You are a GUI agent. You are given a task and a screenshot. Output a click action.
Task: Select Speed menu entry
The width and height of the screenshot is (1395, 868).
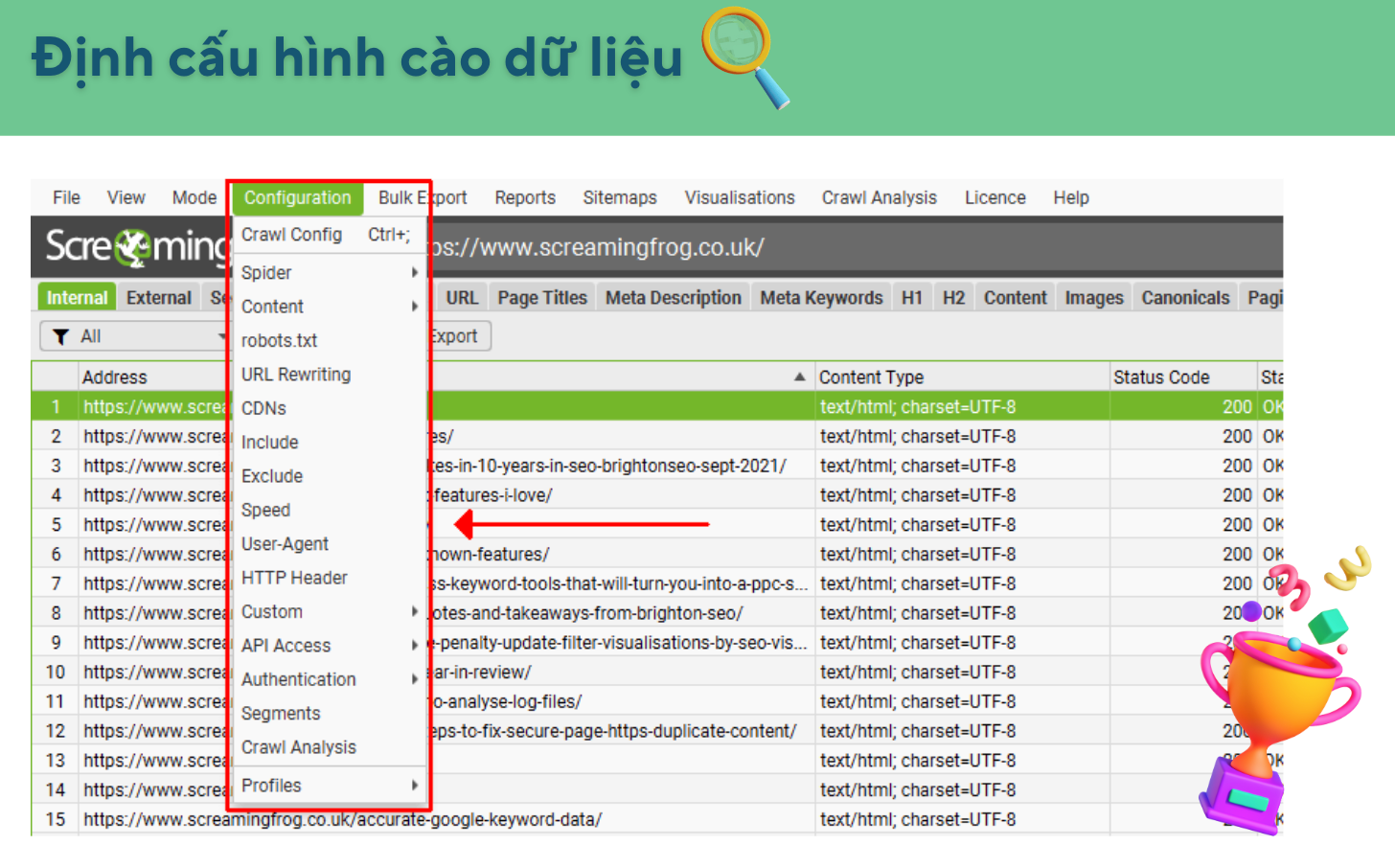[328, 511]
